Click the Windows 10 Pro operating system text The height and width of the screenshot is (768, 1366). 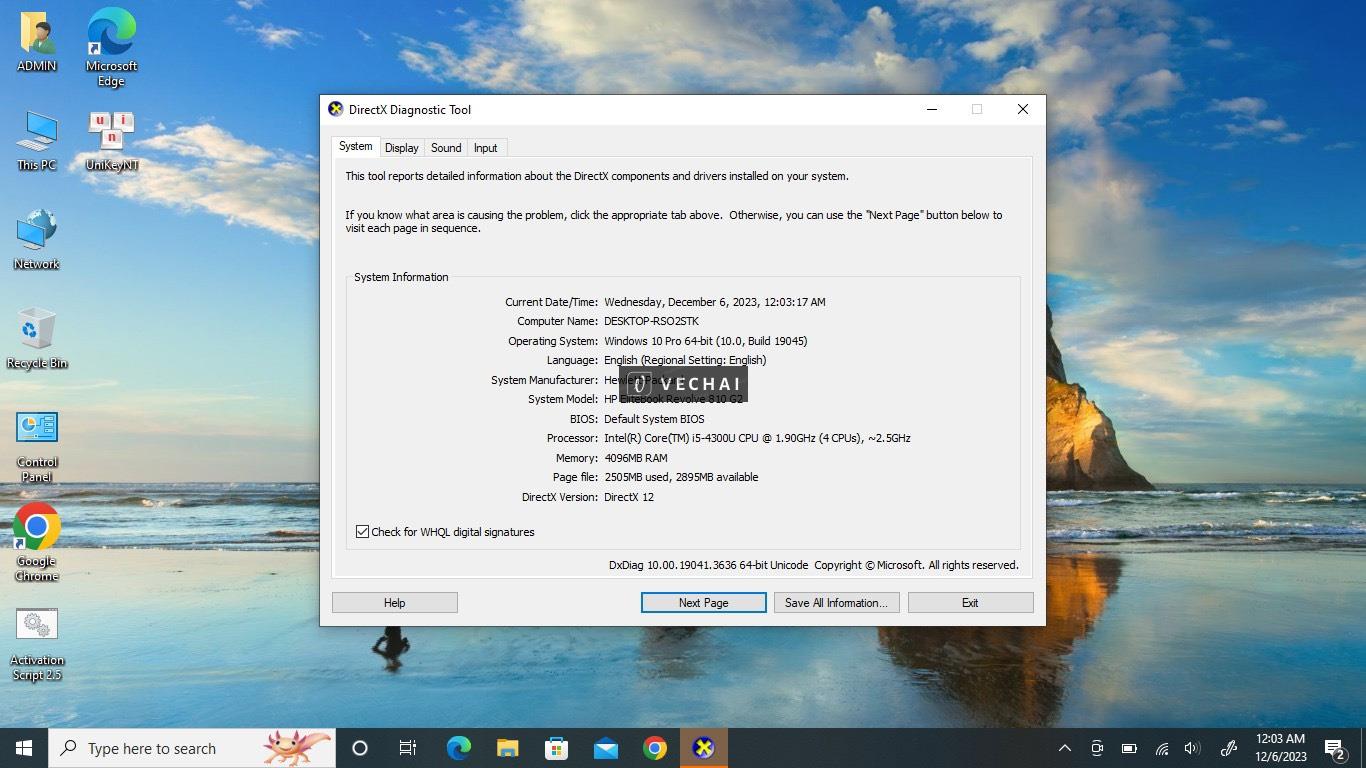click(x=706, y=341)
